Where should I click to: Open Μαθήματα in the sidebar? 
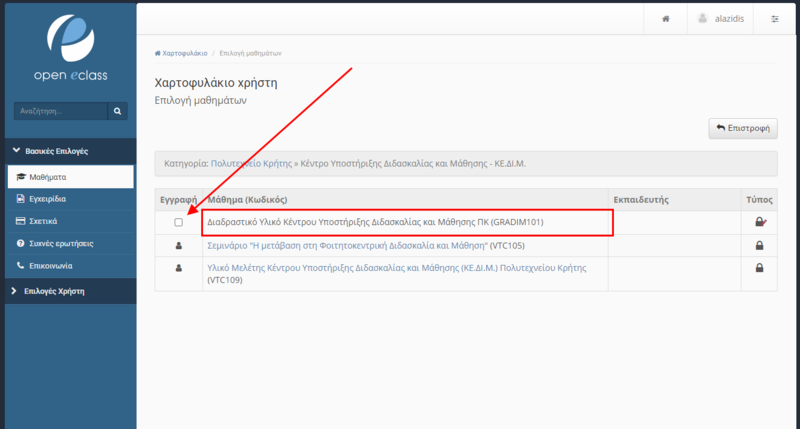(70, 177)
